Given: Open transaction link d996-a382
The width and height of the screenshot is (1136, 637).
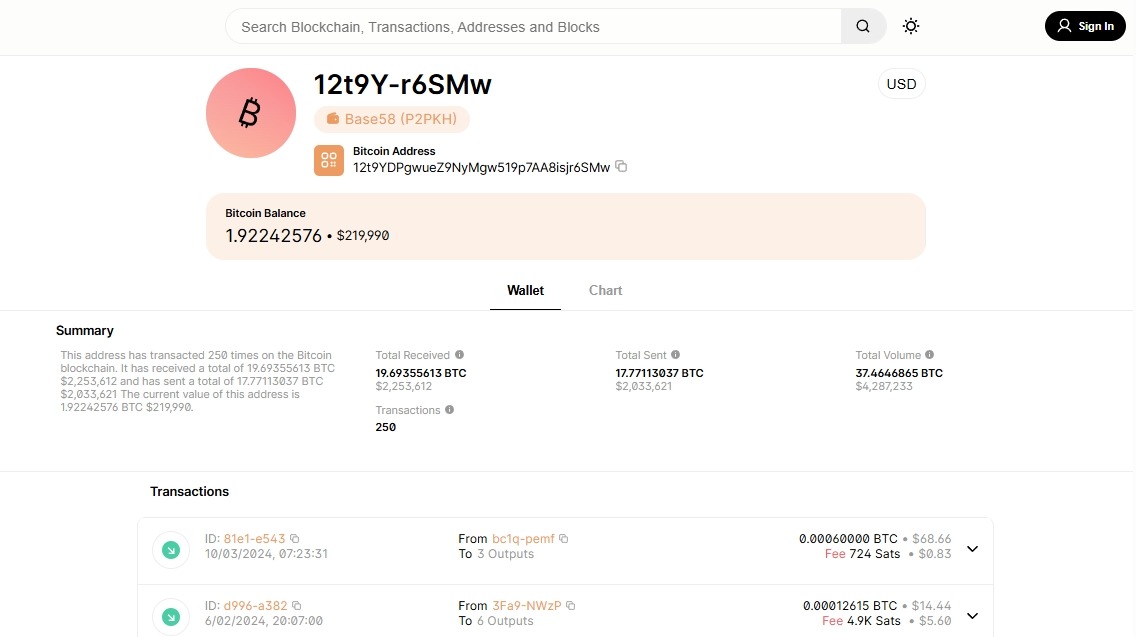Looking at the screenshot, I should [x=256, y=605].
